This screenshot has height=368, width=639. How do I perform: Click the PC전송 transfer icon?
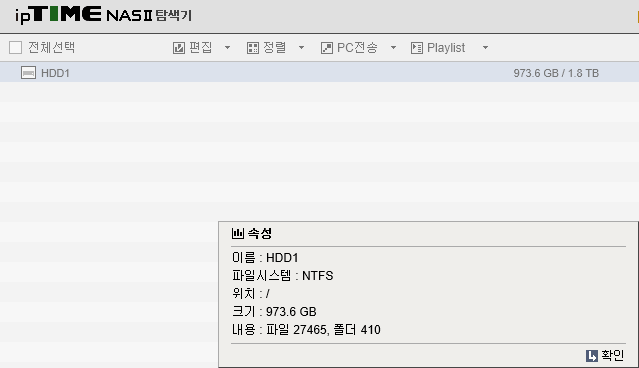tap(327, 48)
